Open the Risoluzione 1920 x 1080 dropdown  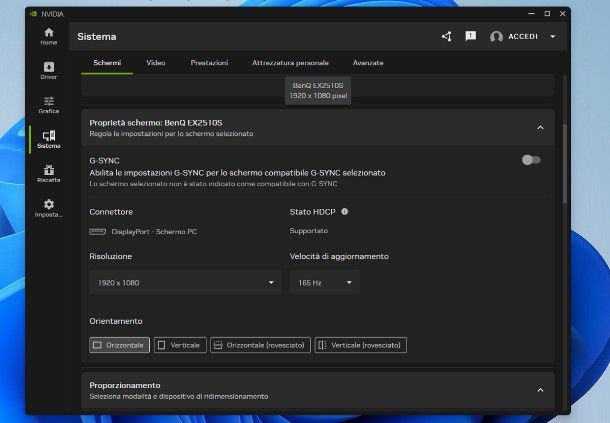click(x=185, y=283)
